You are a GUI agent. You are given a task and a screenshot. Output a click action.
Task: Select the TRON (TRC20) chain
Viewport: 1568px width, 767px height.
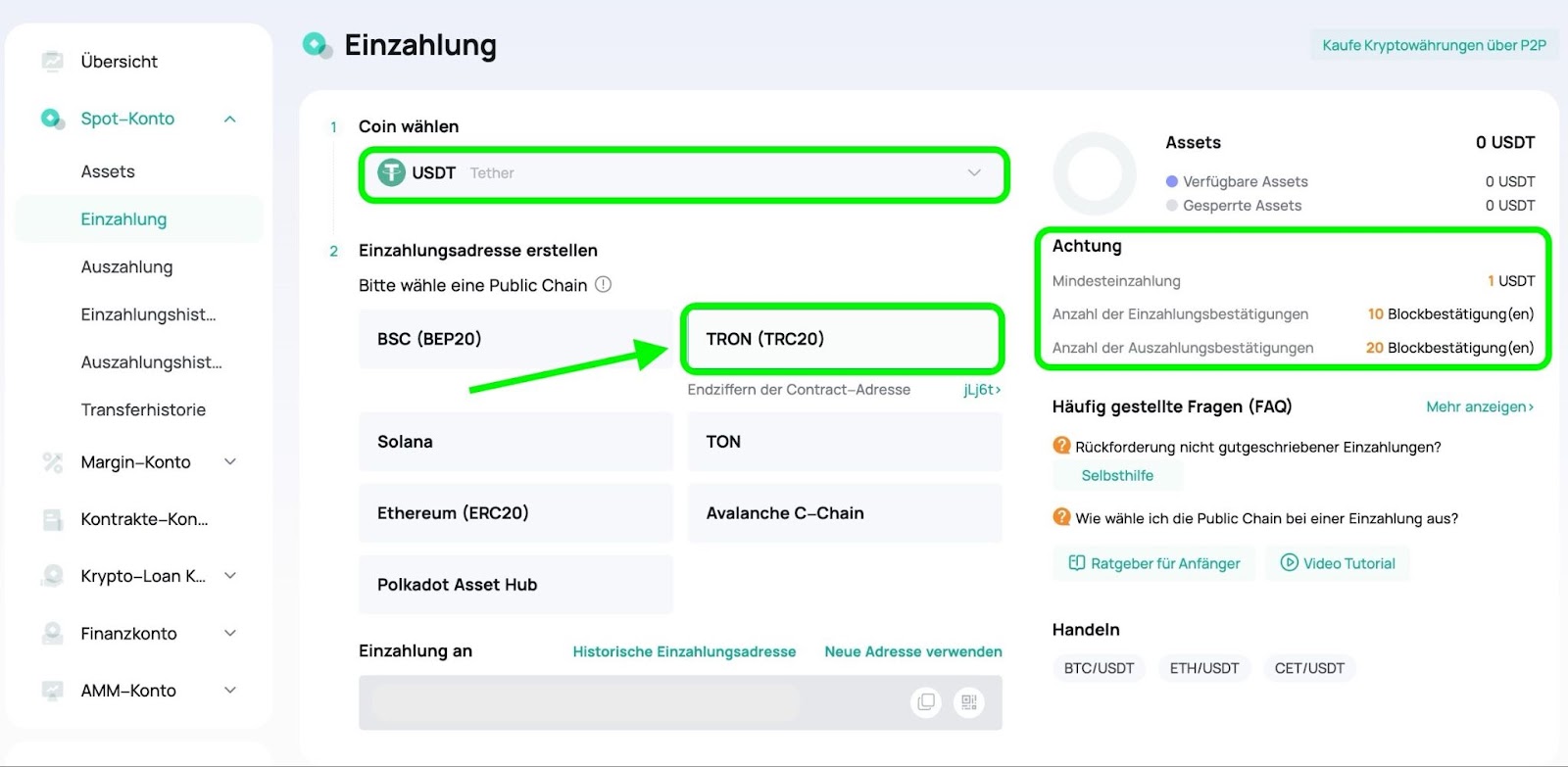pyautogui.click(x=843, y=339)
